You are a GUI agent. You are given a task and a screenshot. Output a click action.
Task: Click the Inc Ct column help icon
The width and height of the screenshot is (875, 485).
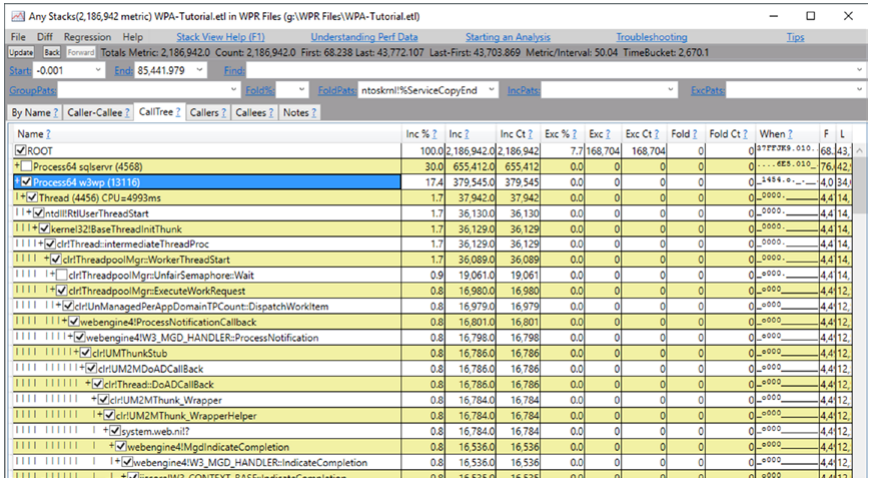531,134
